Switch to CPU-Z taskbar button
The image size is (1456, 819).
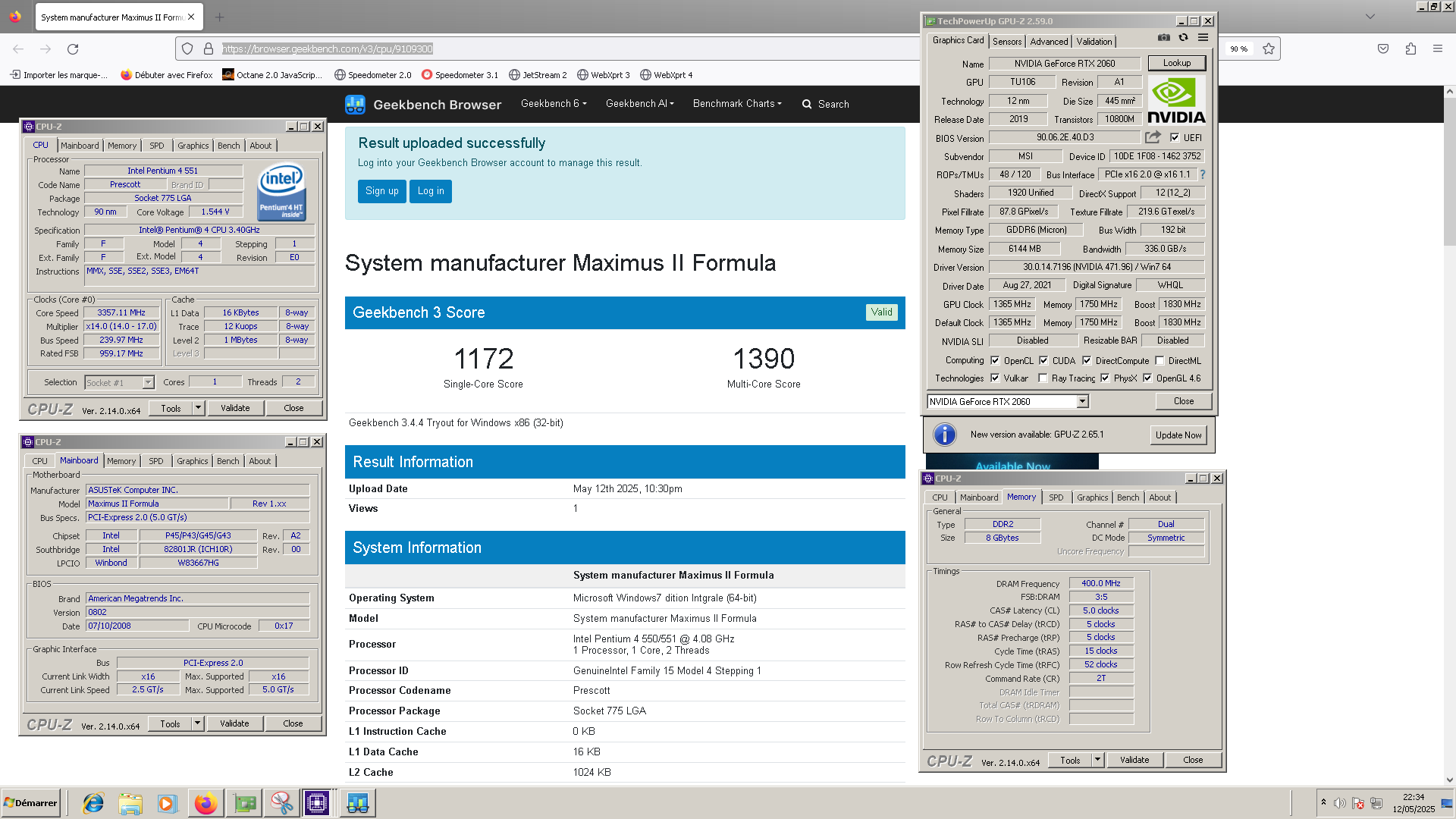coord(317,803)
